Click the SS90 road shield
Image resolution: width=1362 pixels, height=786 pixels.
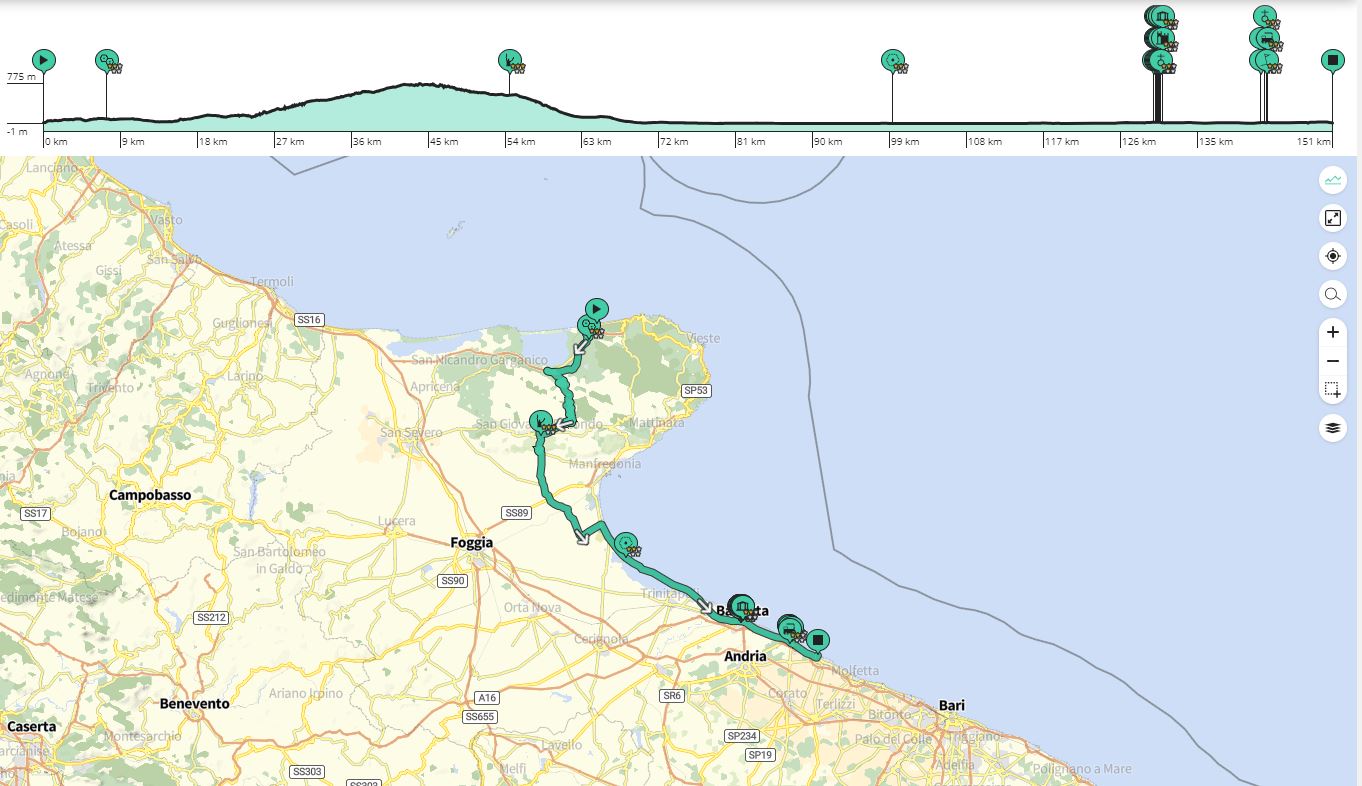453,580
